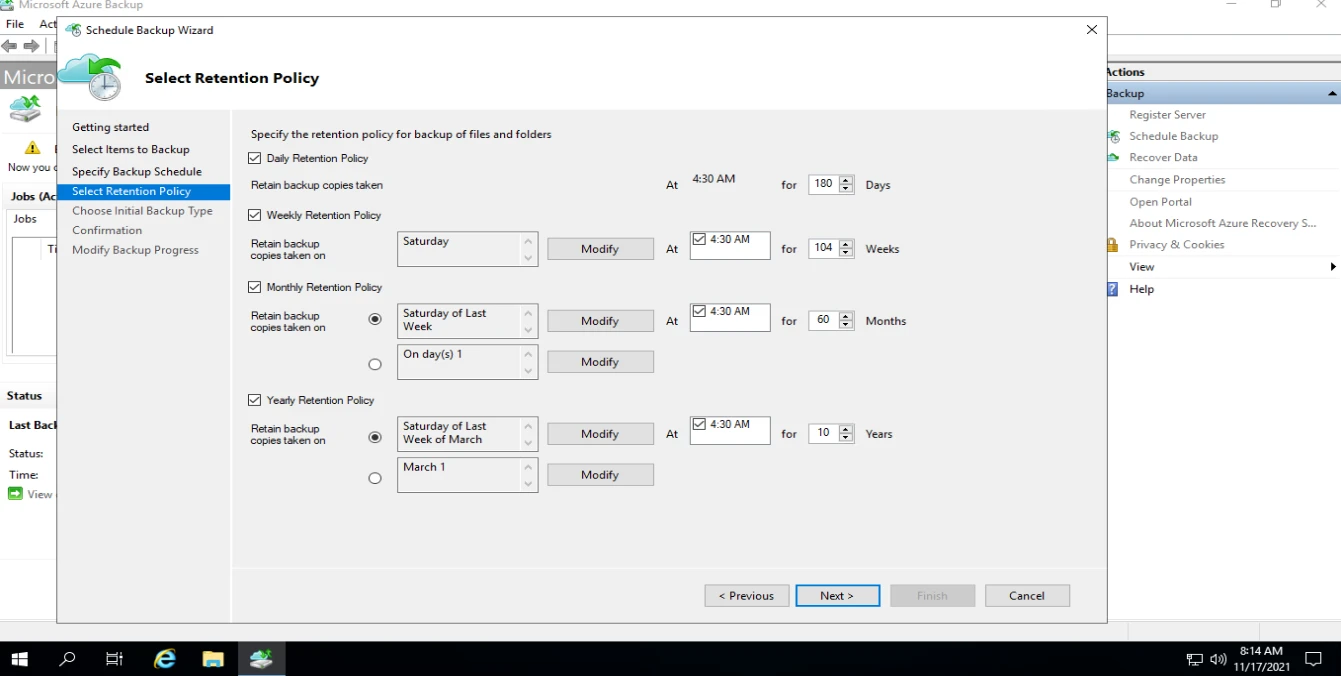Select the On day(s) 1 monthly radio button
Screen dimensions: 1341x676
pos(375,364)
